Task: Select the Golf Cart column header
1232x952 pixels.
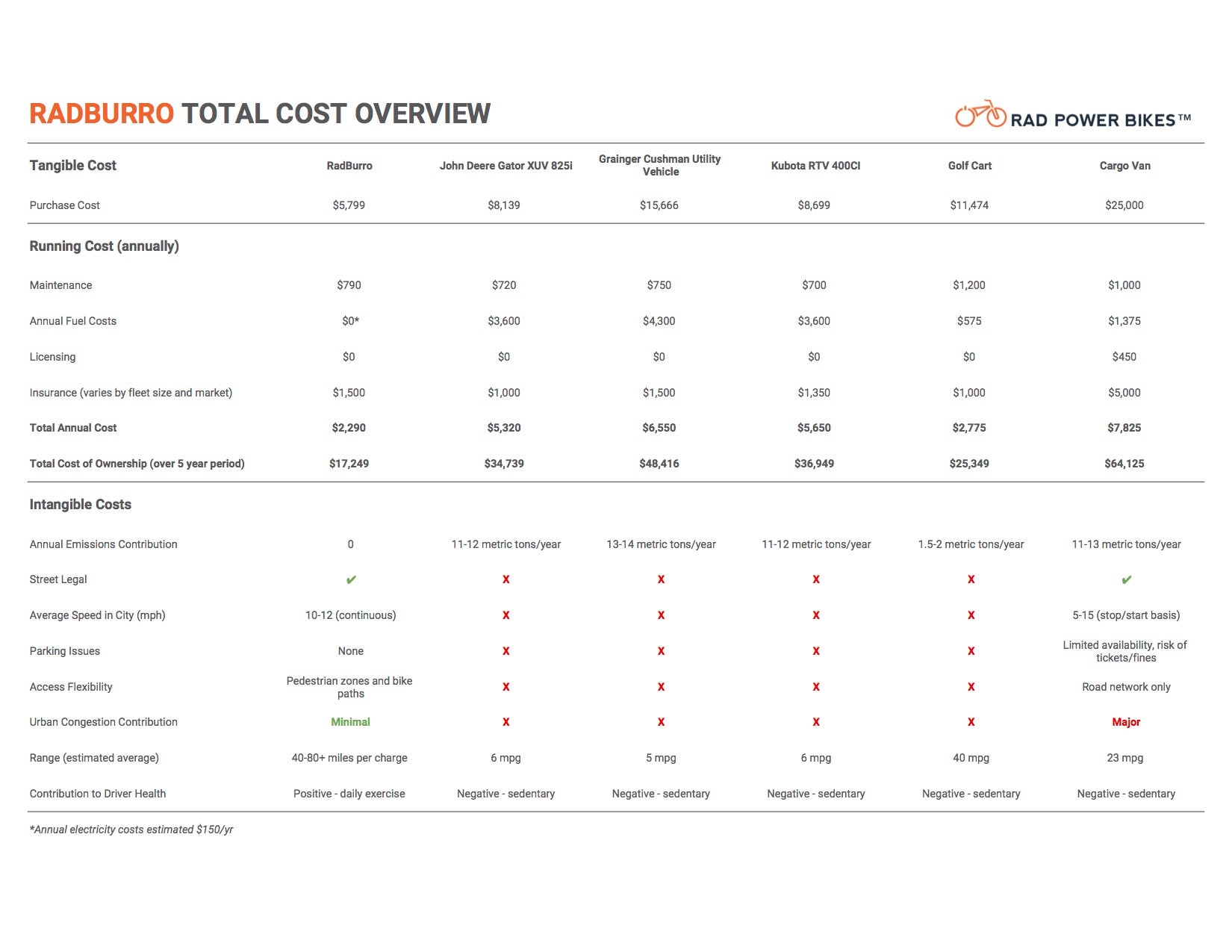Action: pos(970,166)
